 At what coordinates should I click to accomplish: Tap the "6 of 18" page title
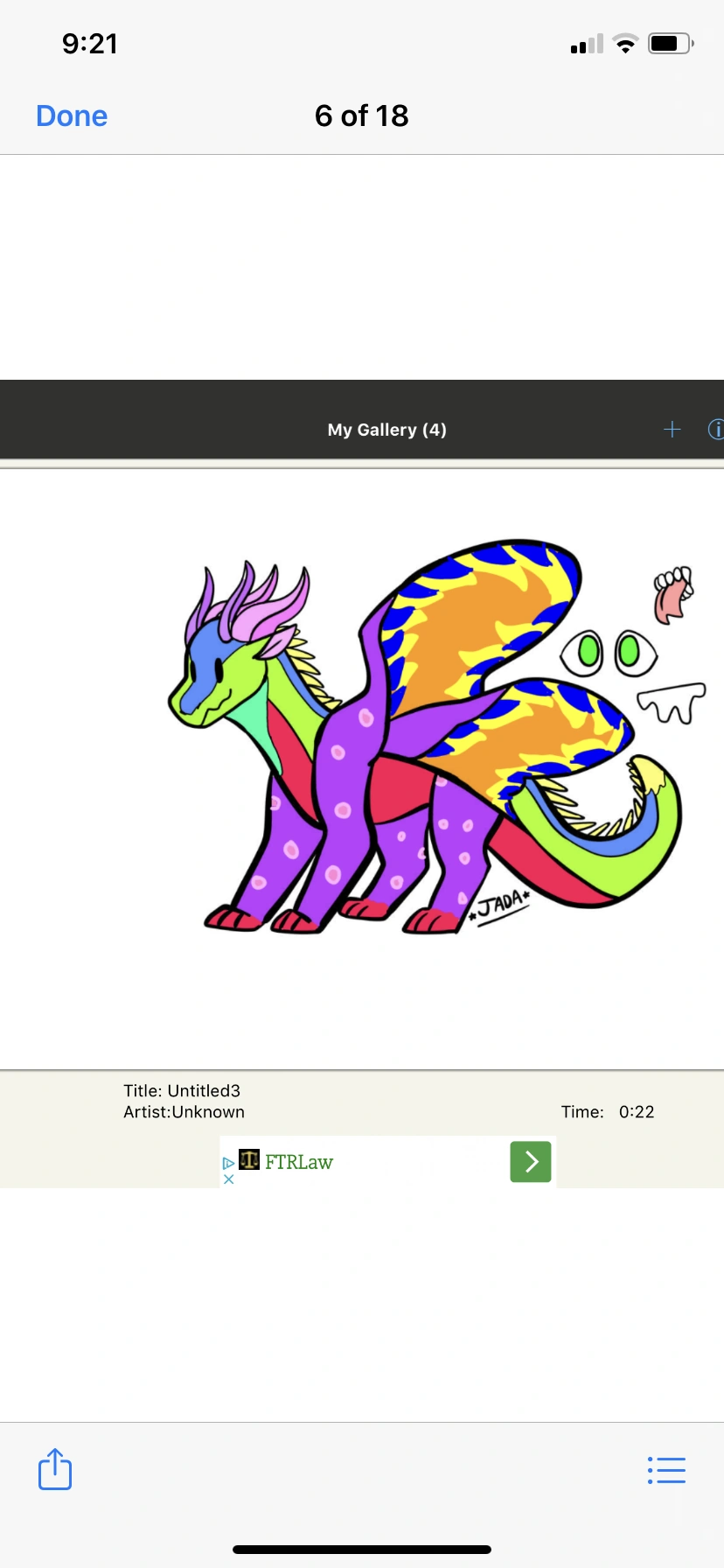point(361,115)
